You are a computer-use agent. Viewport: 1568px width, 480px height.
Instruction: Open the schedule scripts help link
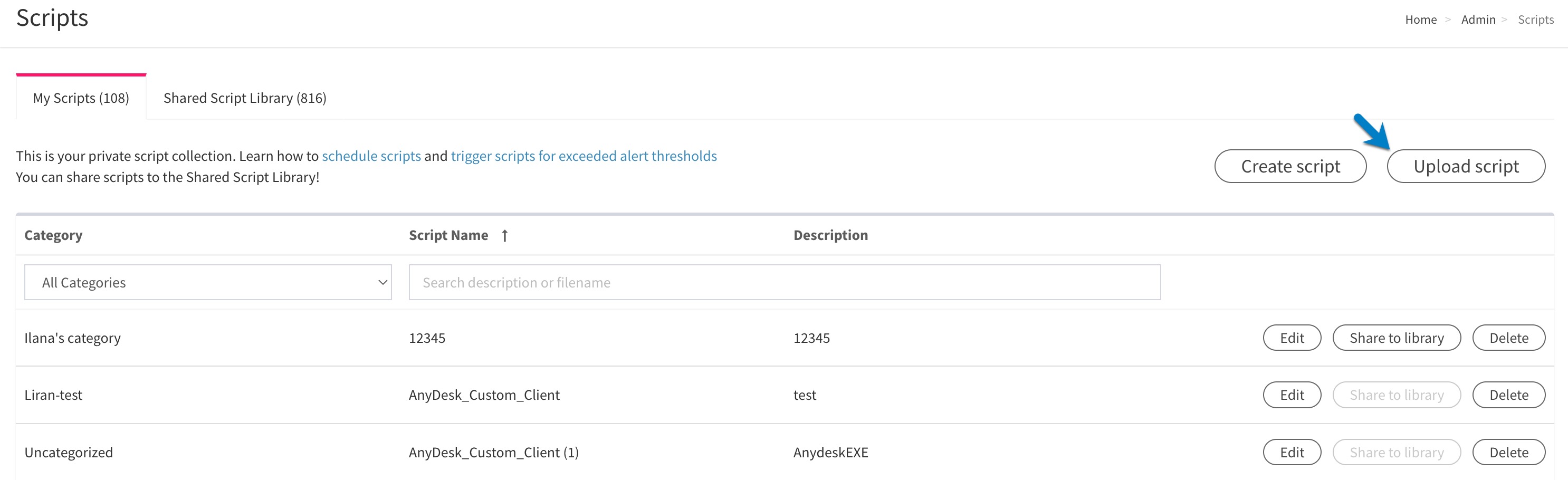[x=371, y=156]
